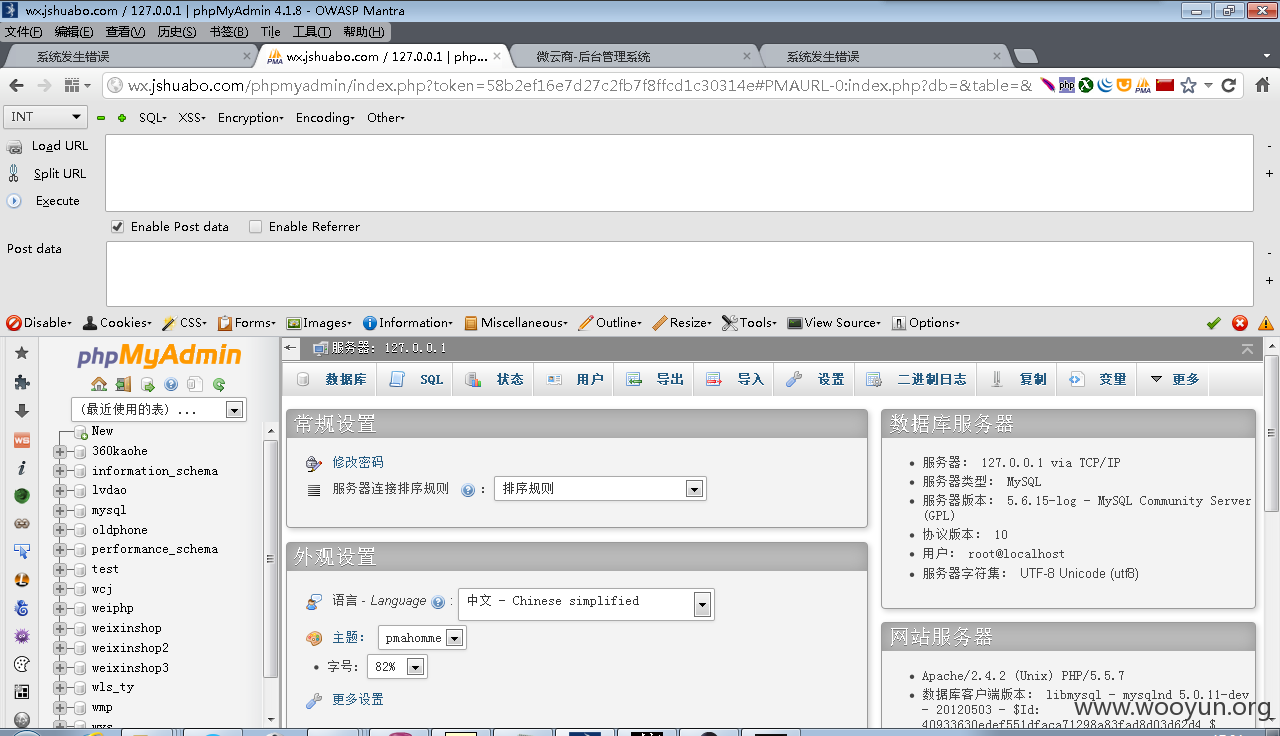Open the 状态 Status tab
1280x736 pixels.
(494, 380)
